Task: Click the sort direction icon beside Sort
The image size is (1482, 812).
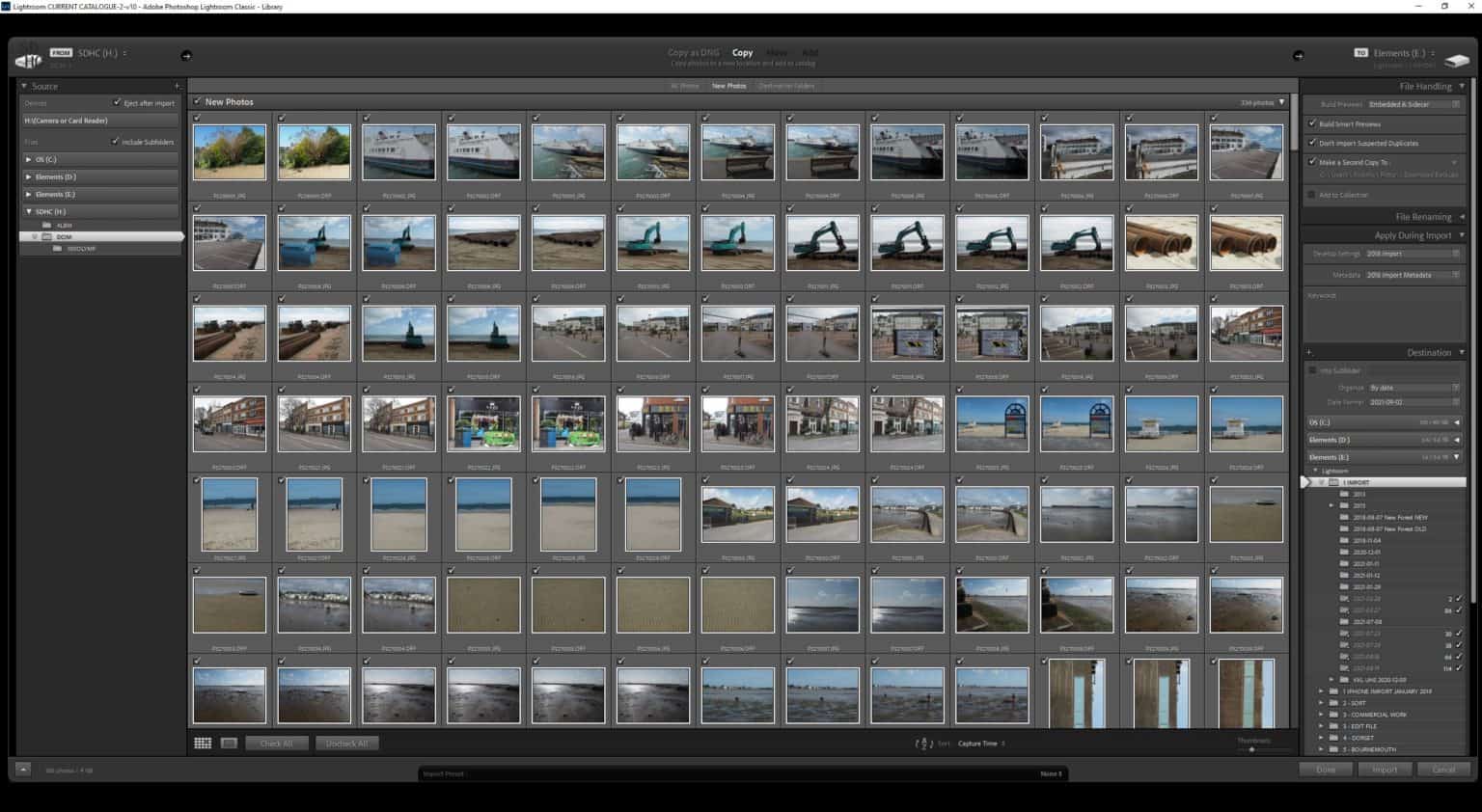Action: tap(923, 744)
